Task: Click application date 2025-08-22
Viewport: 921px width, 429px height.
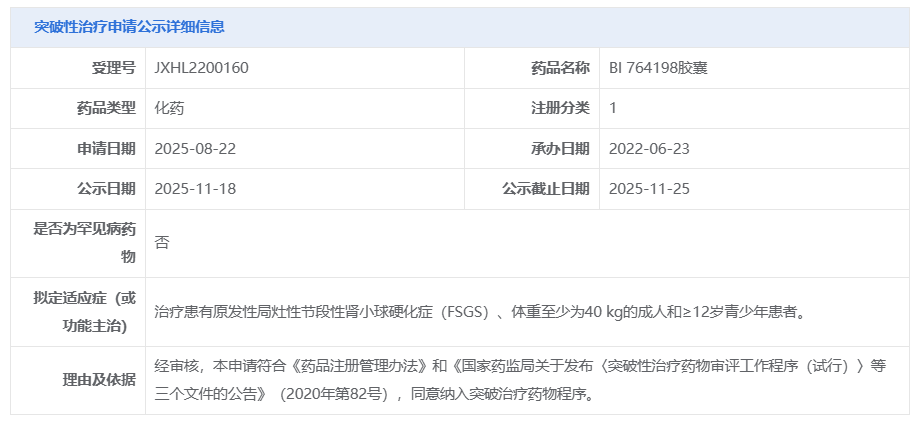Action: click(x=195, y=149)
